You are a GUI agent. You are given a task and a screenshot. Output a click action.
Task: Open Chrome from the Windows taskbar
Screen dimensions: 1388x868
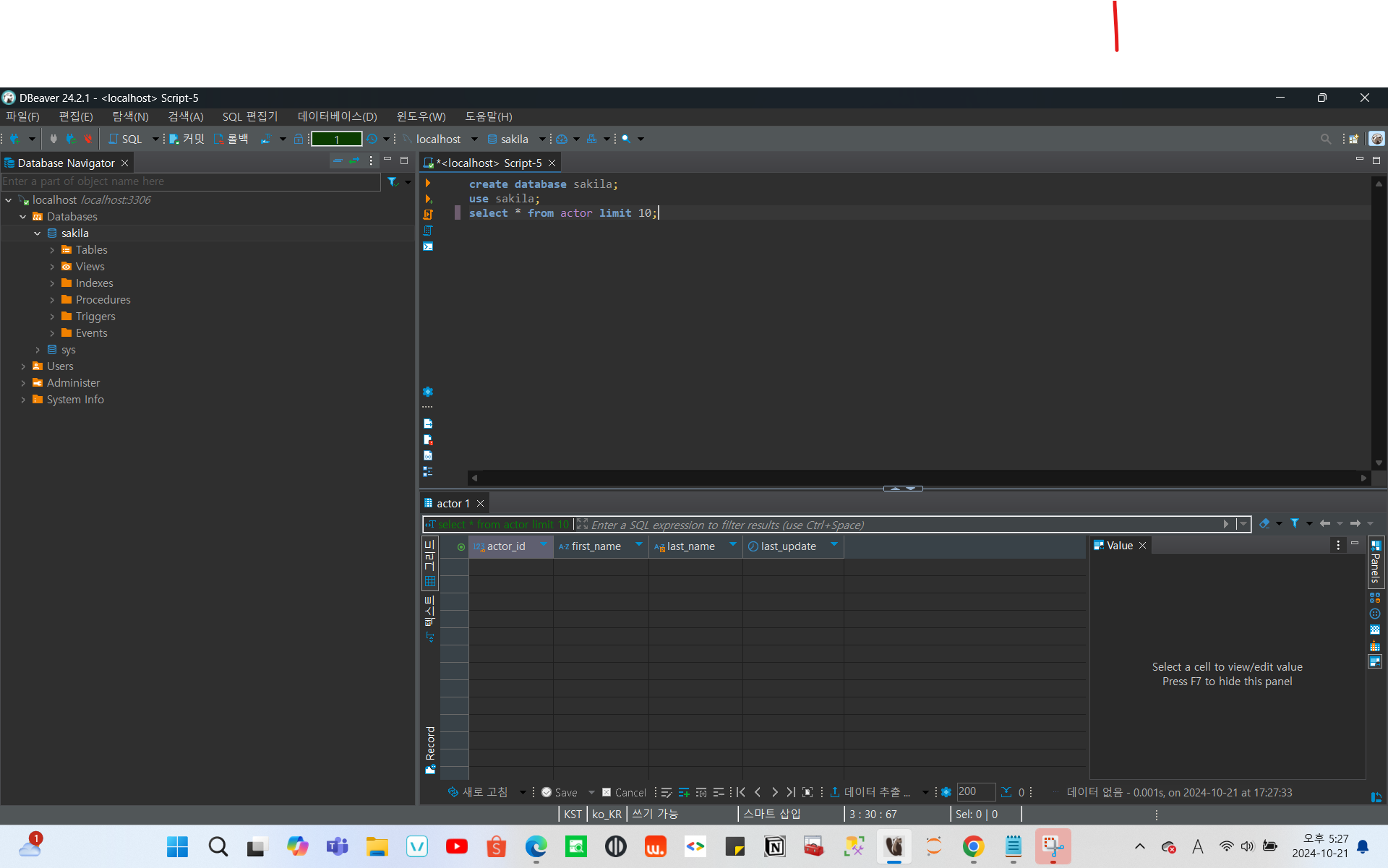point(973,846)
